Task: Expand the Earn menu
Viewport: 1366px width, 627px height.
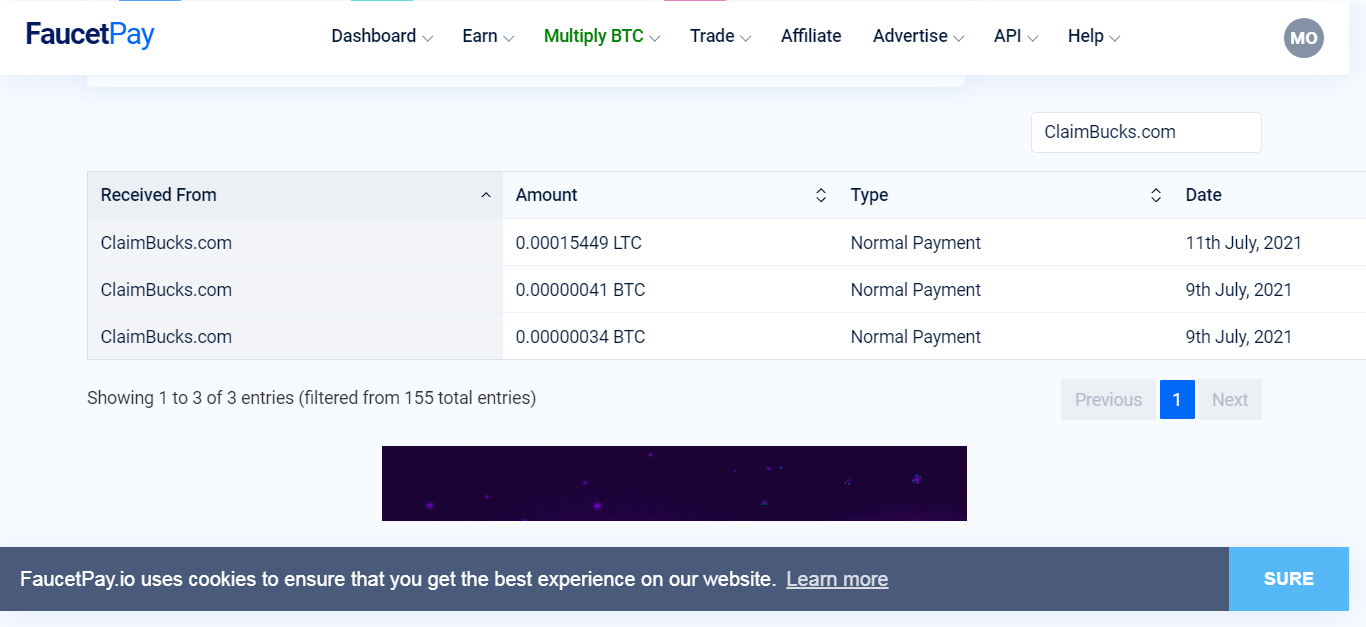Action: click(488, 36)
